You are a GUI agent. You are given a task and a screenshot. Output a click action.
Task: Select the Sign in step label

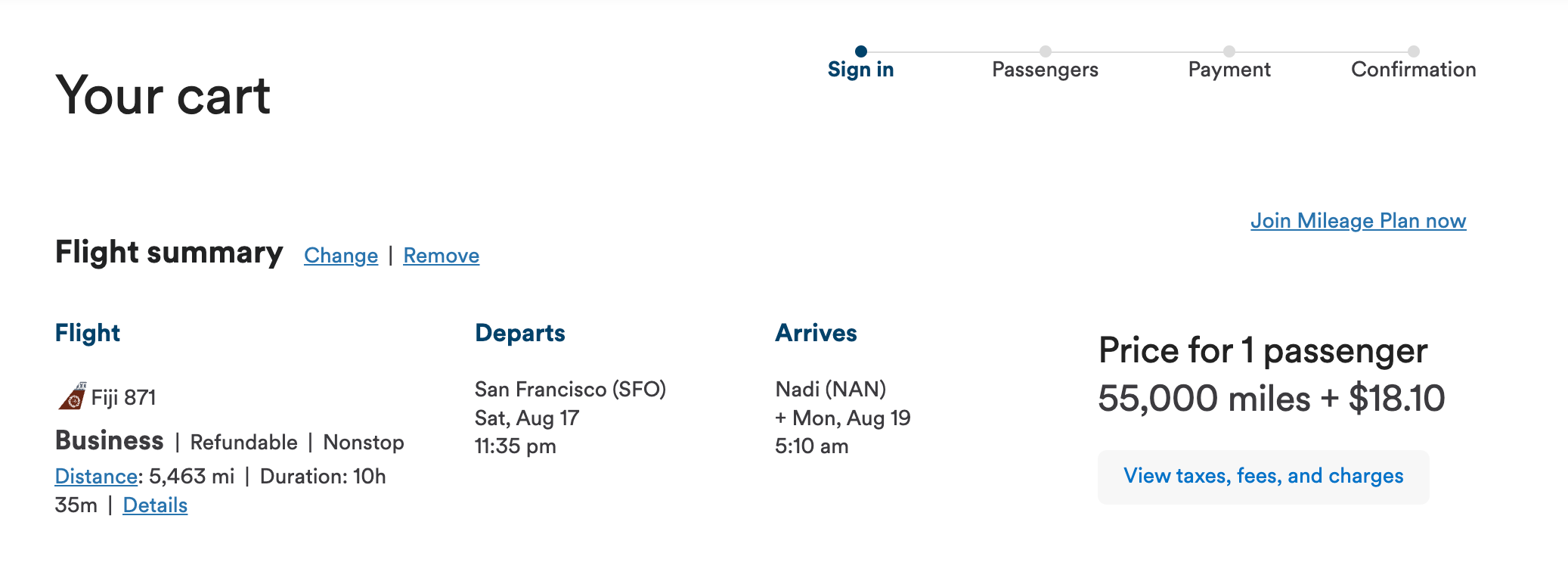click(x=862, y=69)
